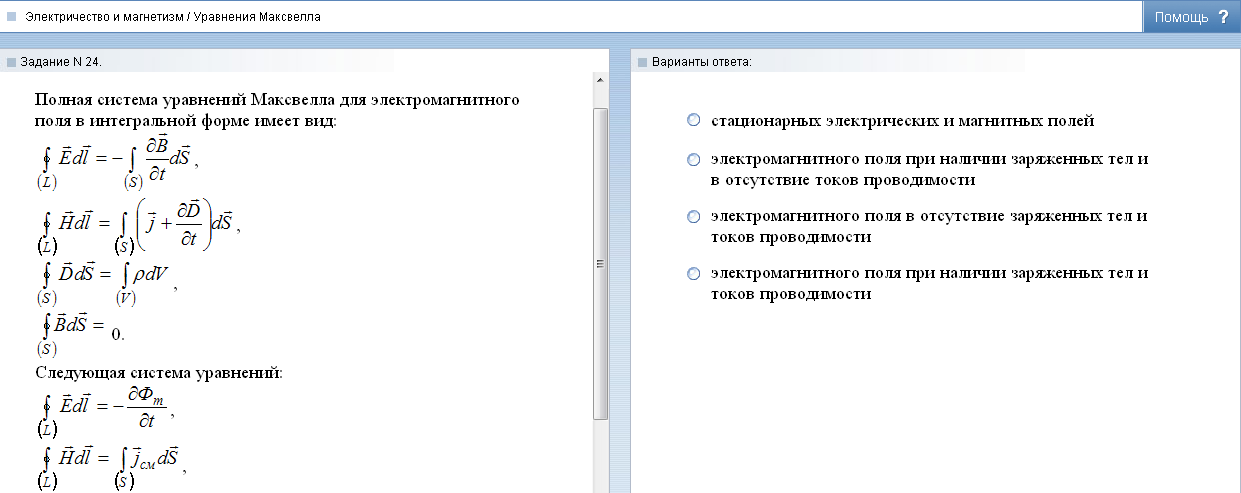Click the text 'стационарных электрических и магнитных полей'

[902, 121]
